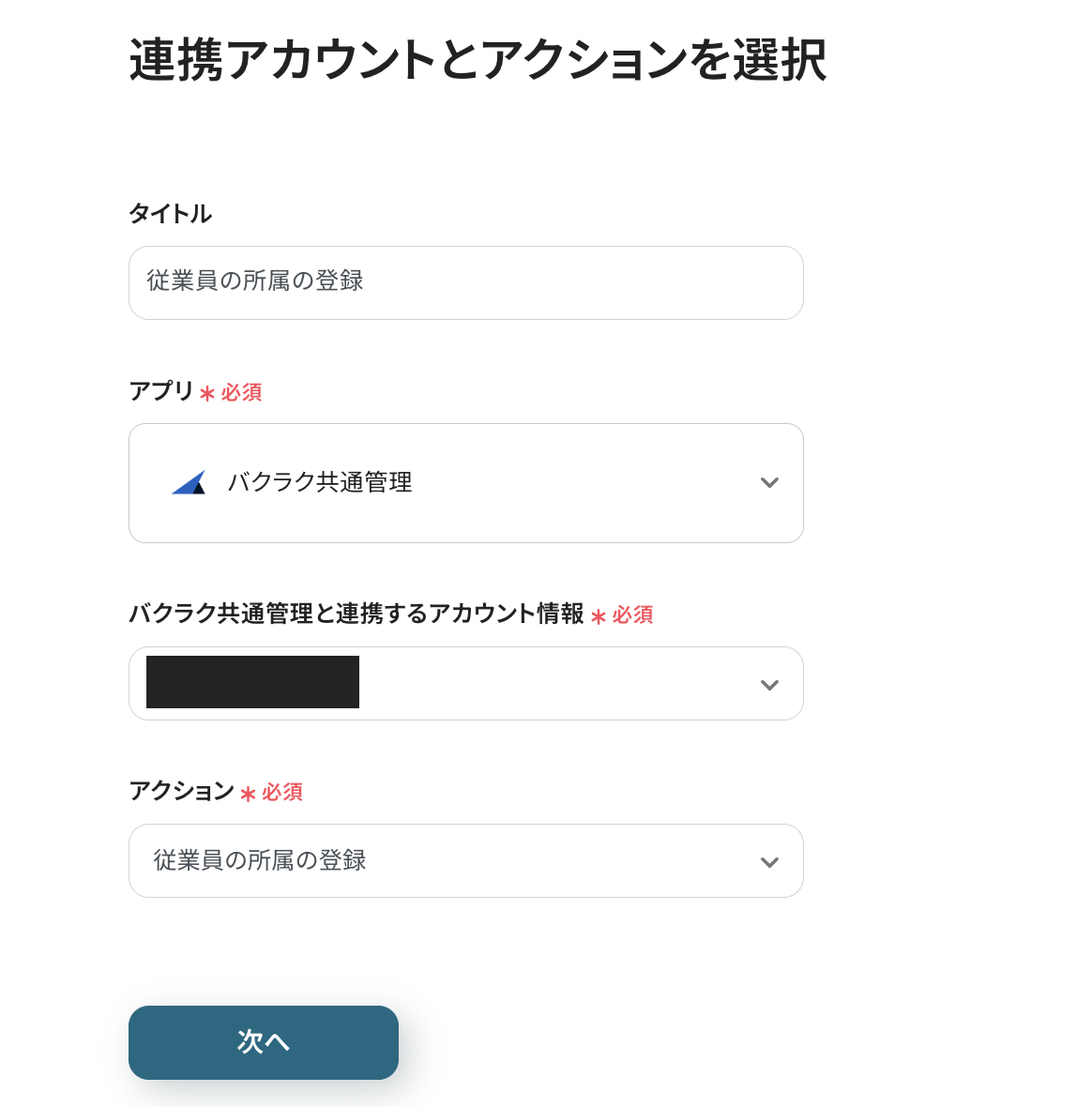
Task: Click the バクラク共通管理と連携するアカウント情報 label
Action: tap(356, 614)
